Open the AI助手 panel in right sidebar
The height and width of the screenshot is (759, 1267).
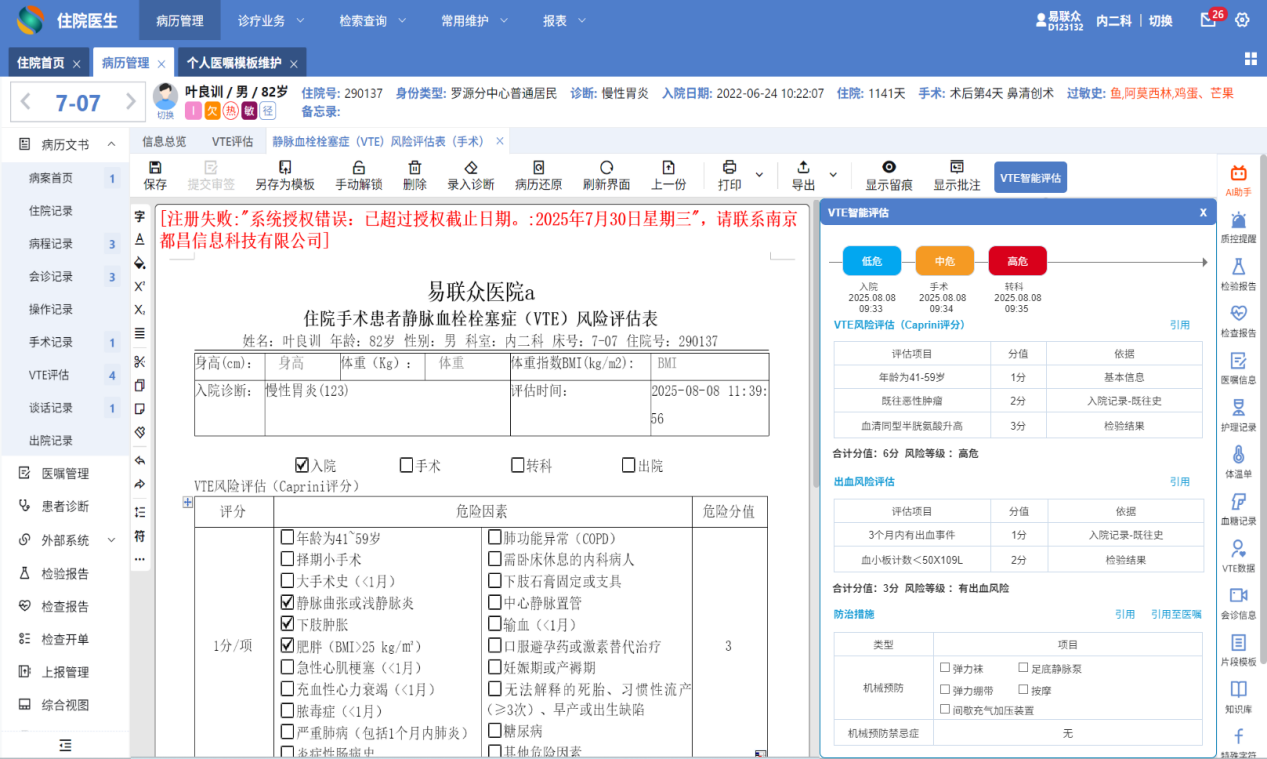1238,180
